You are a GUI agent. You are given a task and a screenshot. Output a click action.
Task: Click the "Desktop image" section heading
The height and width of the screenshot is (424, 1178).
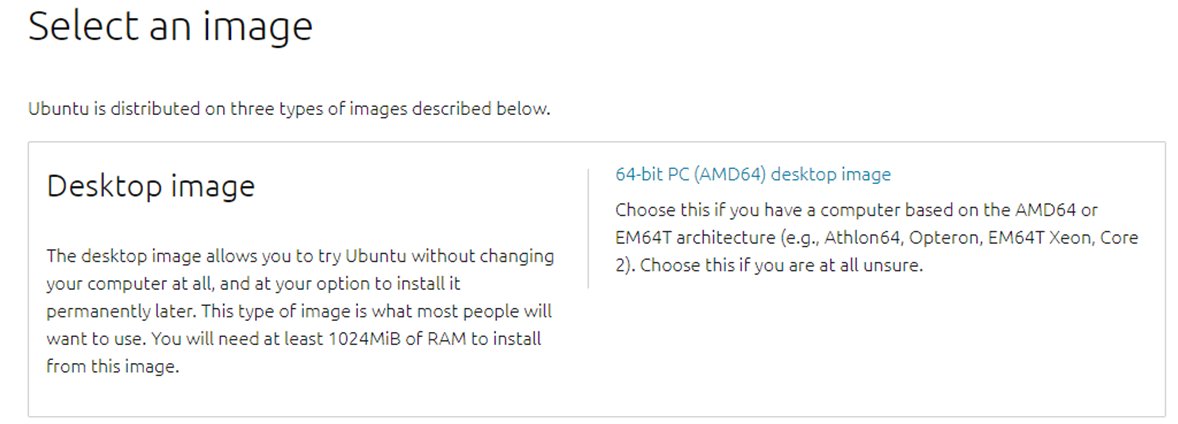point(151,187)
